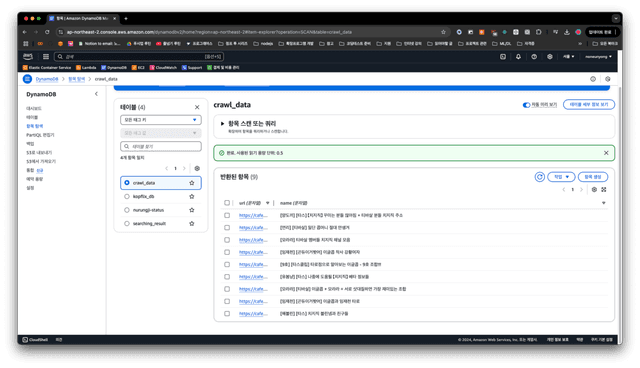Bookmark this page with the address bar star
Image resolution: width=640 pixels, height=368 pixels.
[x=443, y=32]
